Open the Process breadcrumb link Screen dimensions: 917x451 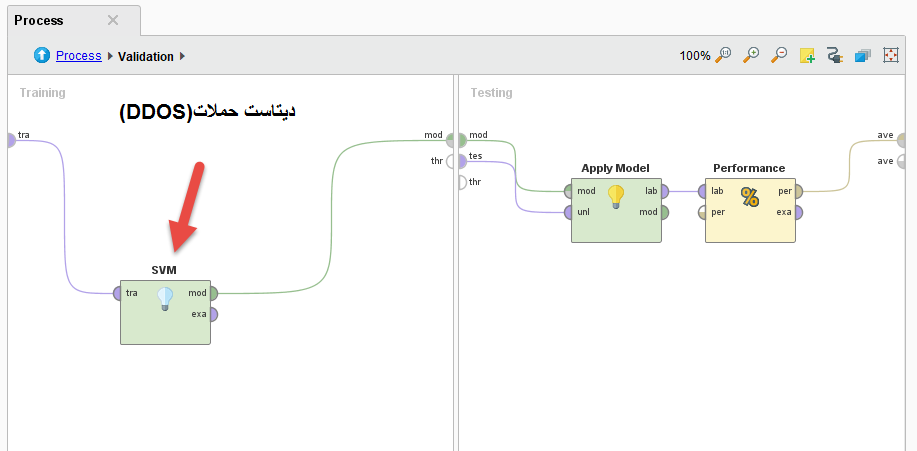click(x=78, y=56)
